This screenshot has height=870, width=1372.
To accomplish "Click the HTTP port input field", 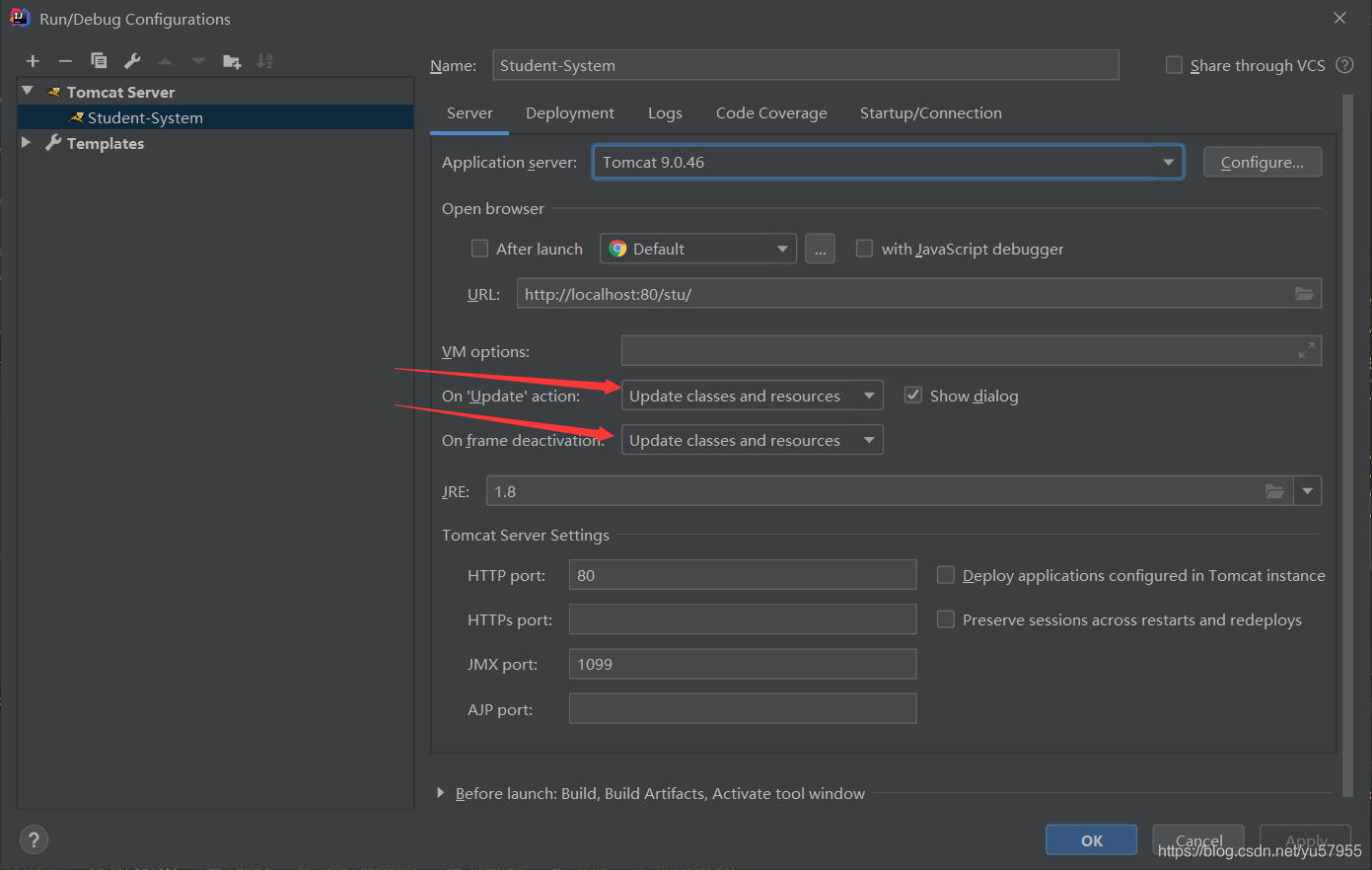I will [x=743, y=575].
